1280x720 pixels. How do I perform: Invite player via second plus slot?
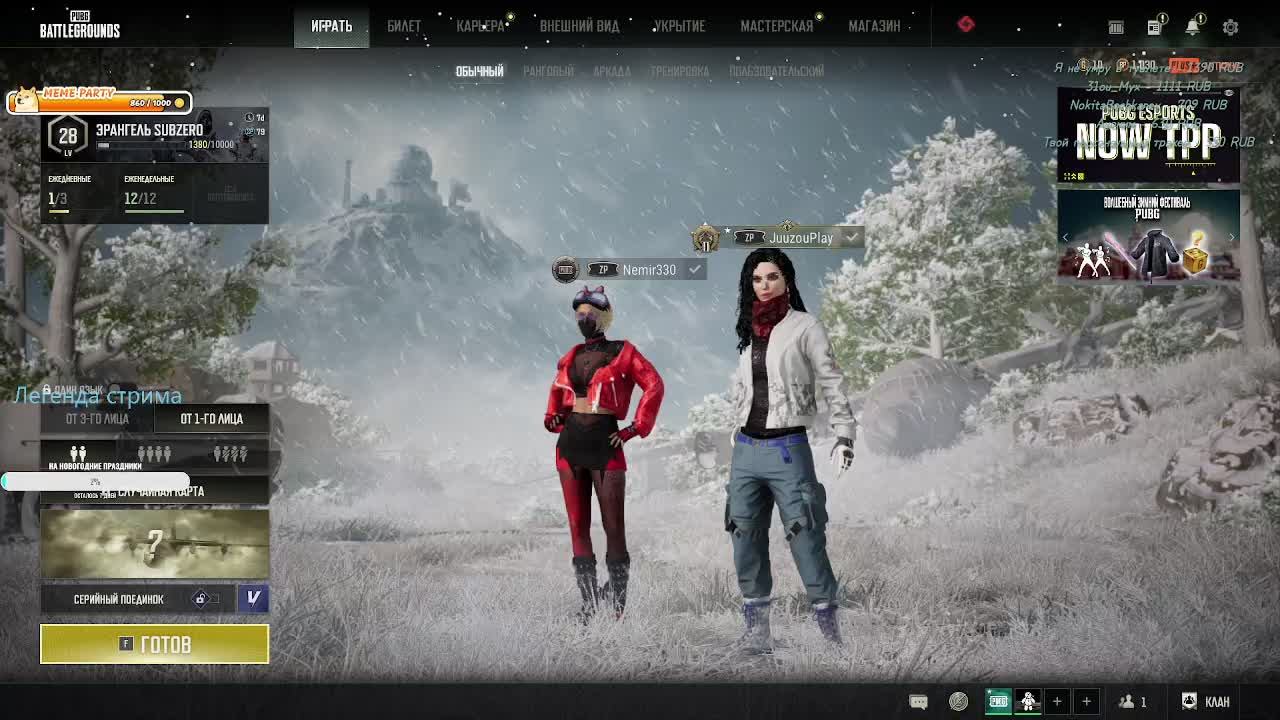tap(1086, 702)
